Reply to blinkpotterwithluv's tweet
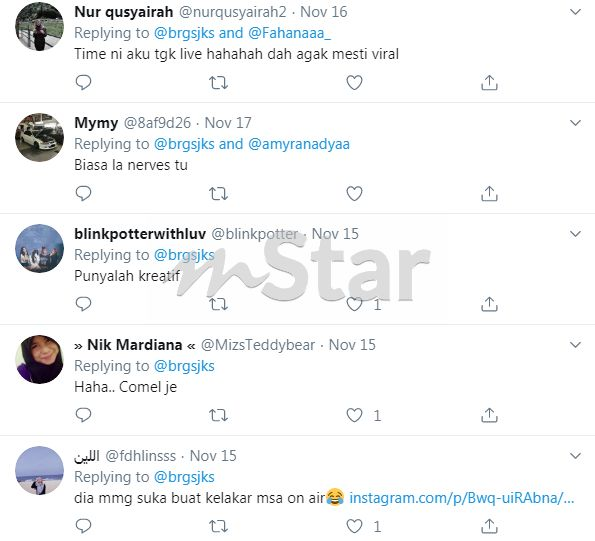This screenshot has width=595, height=541. click(83, 304)
